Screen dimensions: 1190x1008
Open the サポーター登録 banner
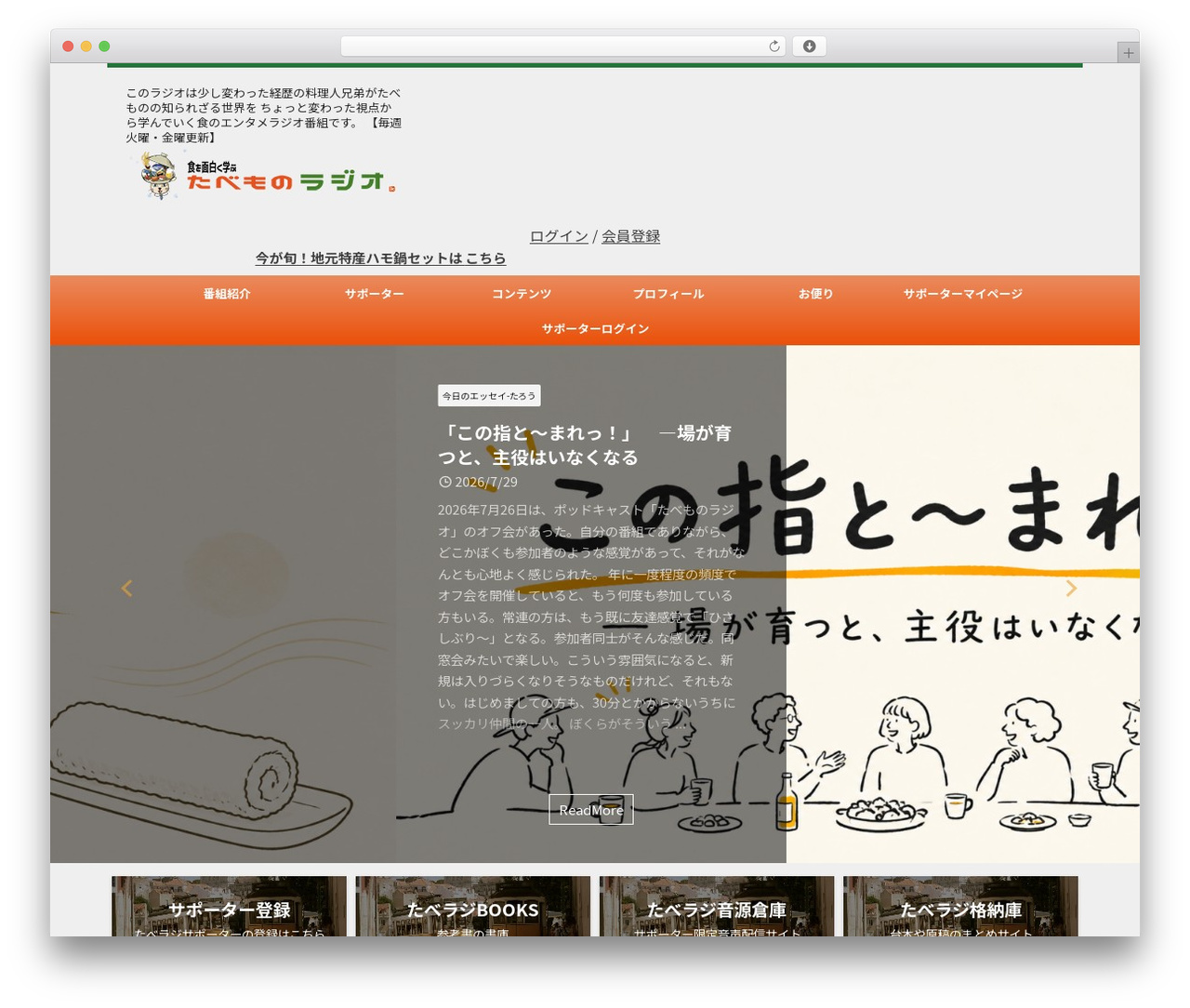click(x=229, y=907)
